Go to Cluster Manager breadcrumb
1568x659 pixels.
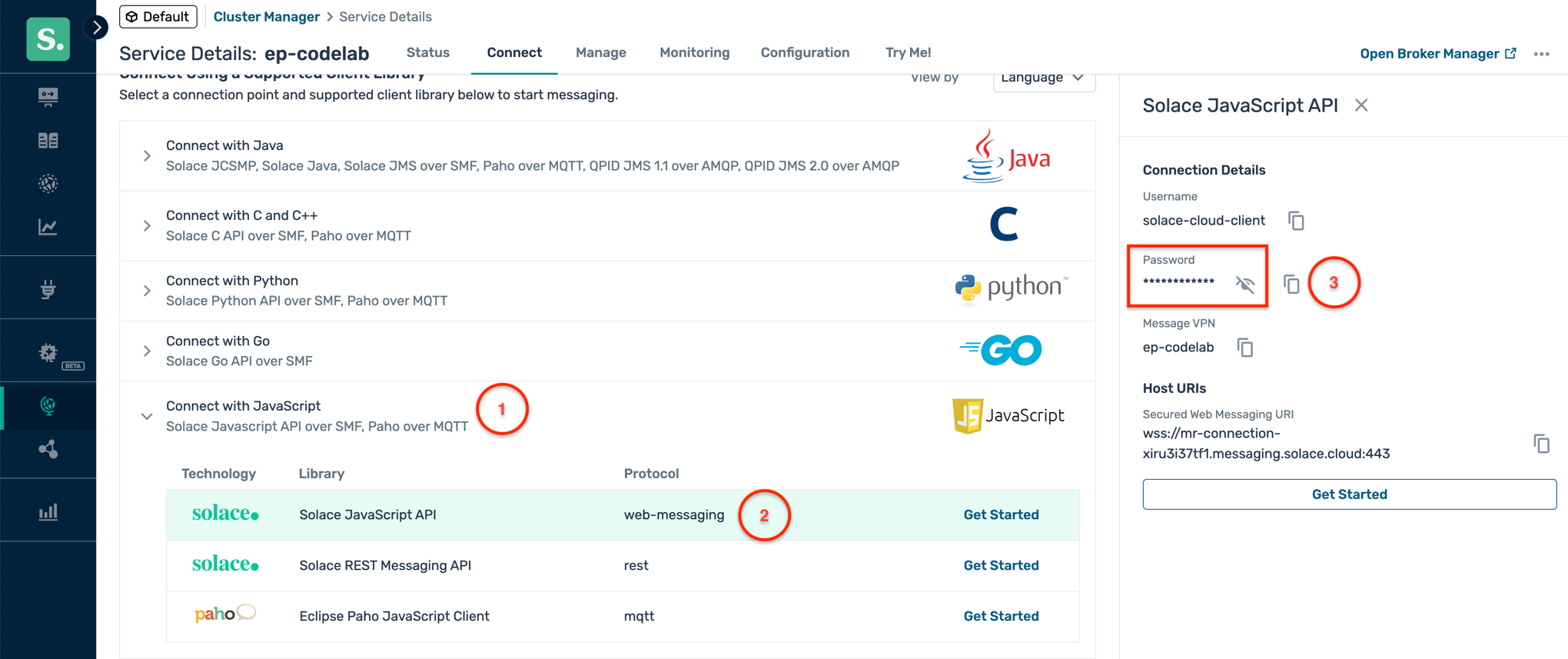pyautogui.click(x=266, y=17)
